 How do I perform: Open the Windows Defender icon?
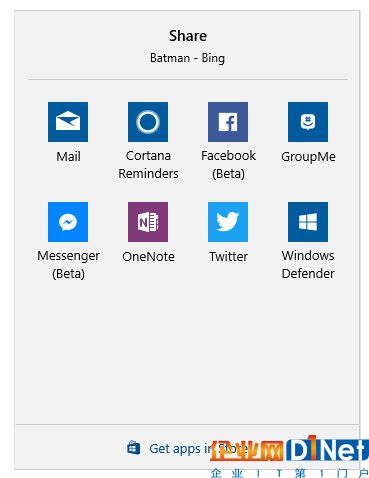click(x=308, y=222)
